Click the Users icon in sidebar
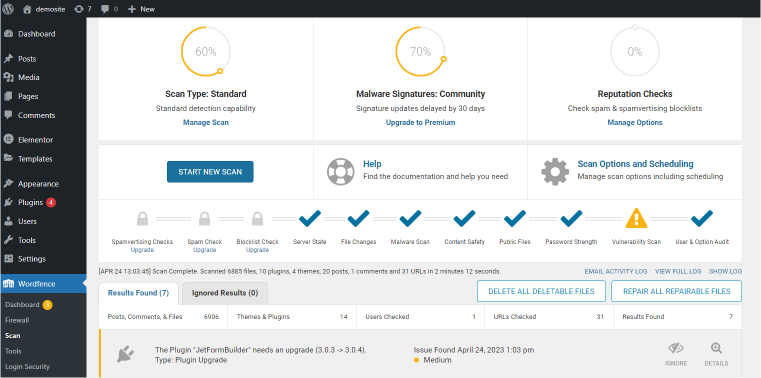Screen dimensions: 761x378 8,221
